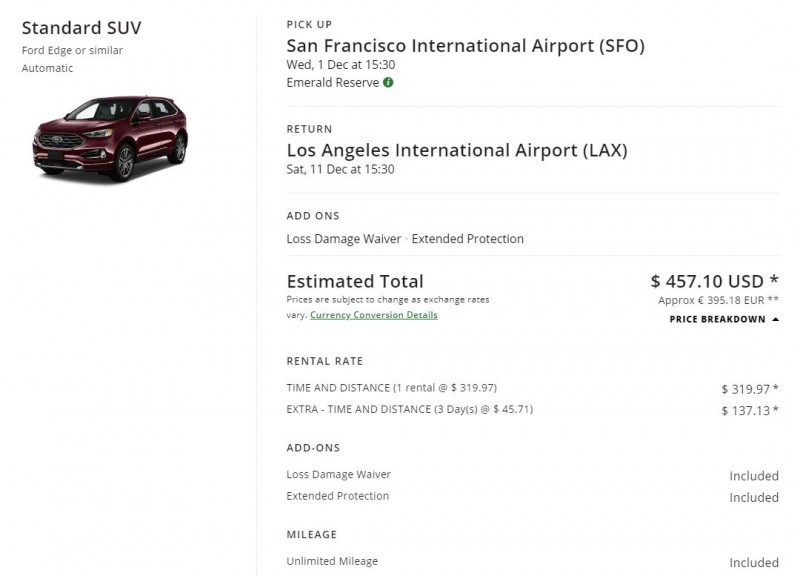Image resolution: width=800 pixels, height=576 pixels.
Task: Click the Add Ons summary line
Action: tap(404, 239)
